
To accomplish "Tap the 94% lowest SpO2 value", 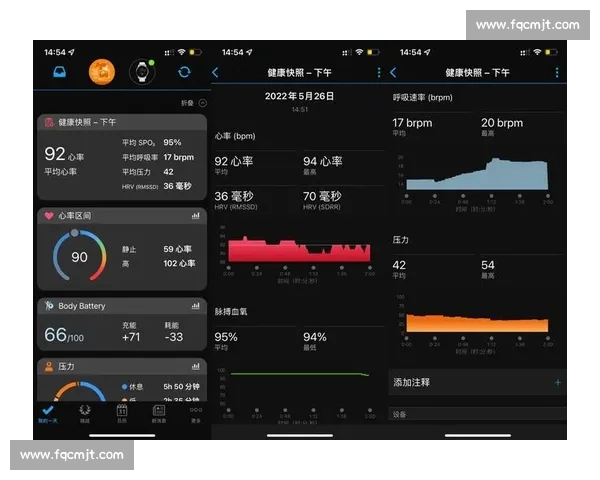I will (x=315, y=337).
